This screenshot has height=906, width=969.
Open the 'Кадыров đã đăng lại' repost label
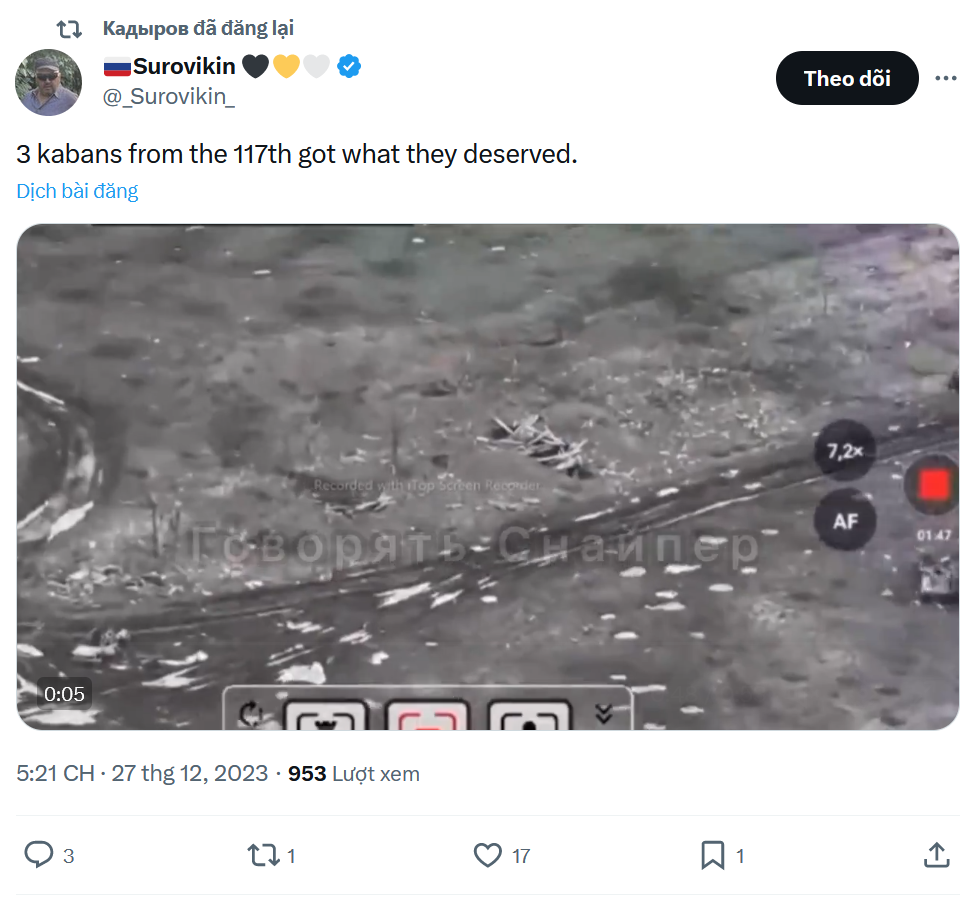click(x=198, y=29)
